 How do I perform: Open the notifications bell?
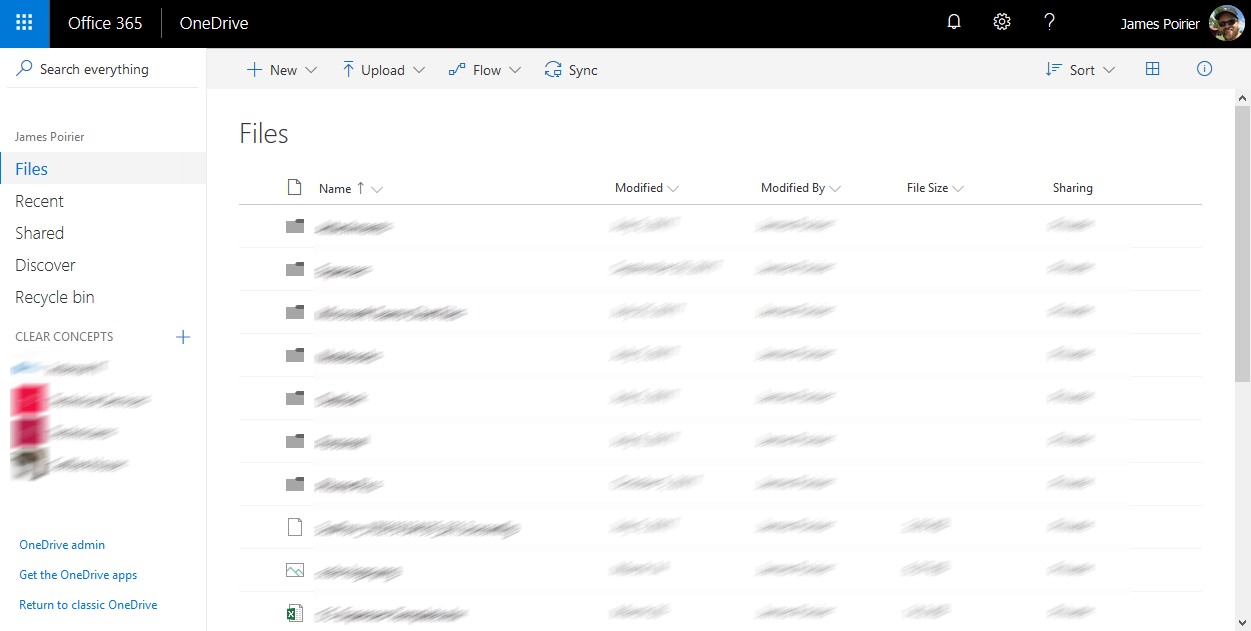[954, 22]
